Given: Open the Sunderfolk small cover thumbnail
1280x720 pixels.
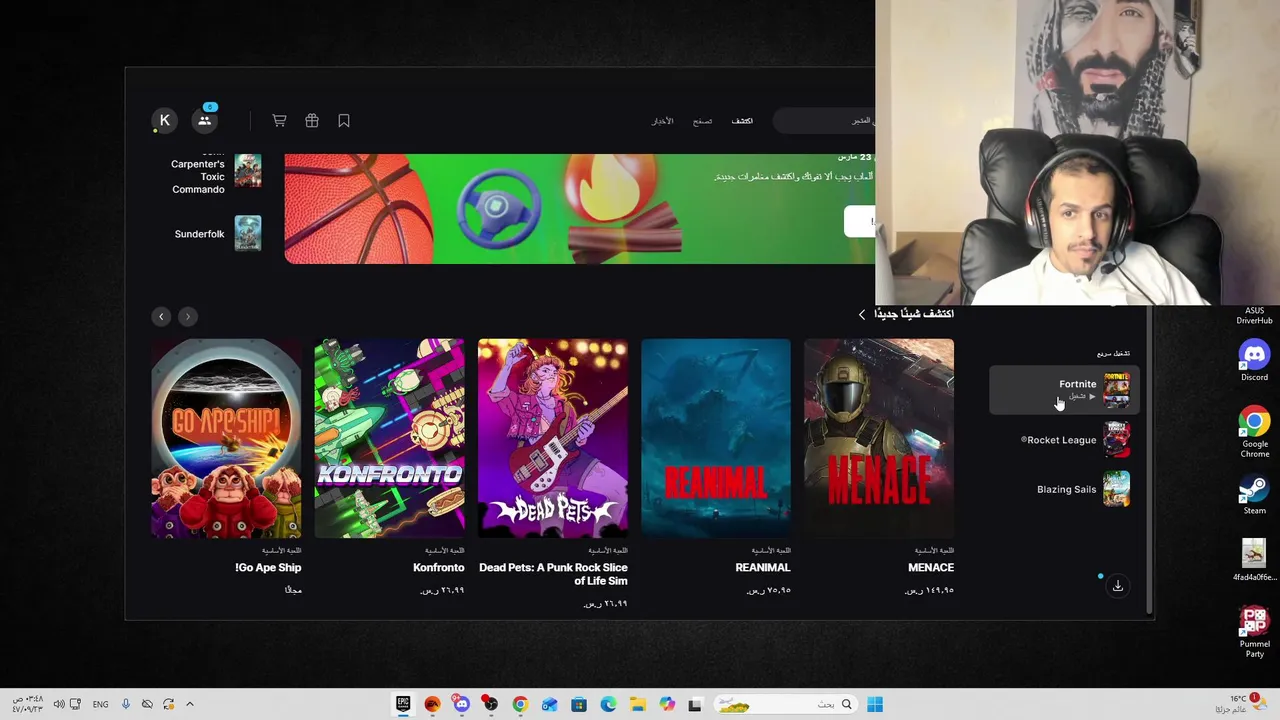Looking at the screenshot, I should pyautogui.click(x=247, y=233).
